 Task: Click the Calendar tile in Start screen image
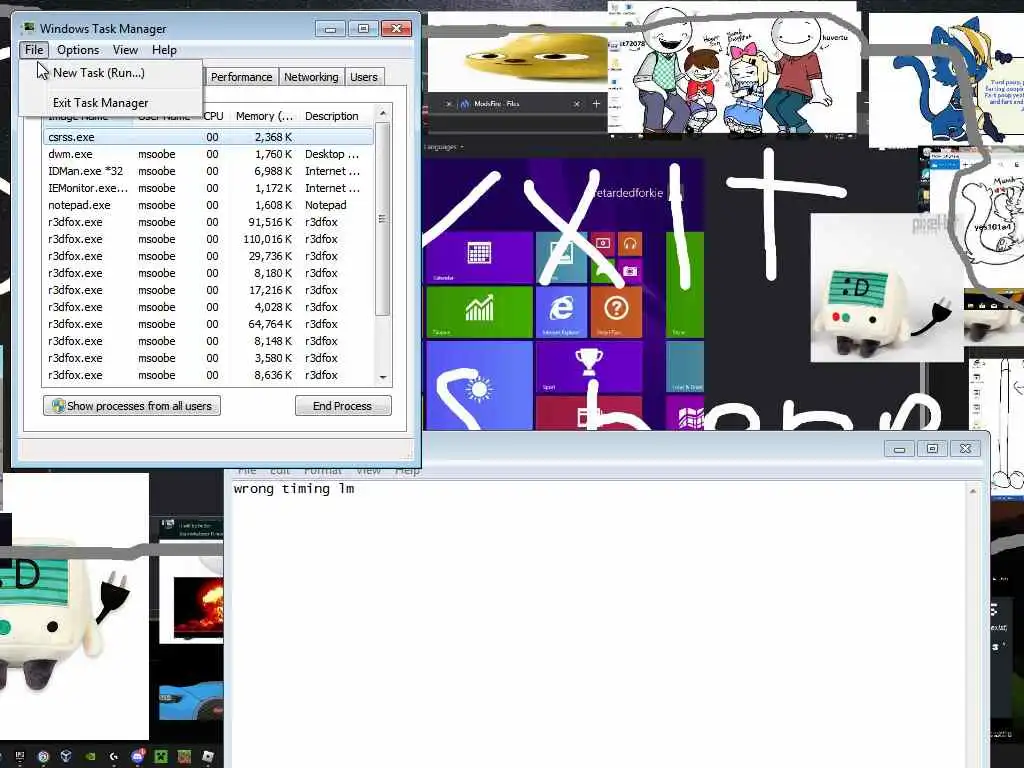coord(479,257)
